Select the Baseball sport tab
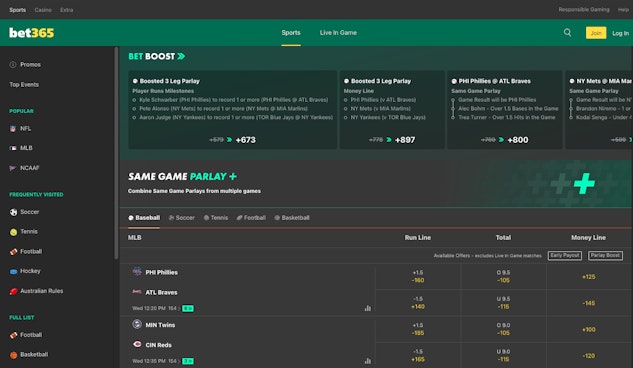 pyautogui.click(x=144, y=218)
